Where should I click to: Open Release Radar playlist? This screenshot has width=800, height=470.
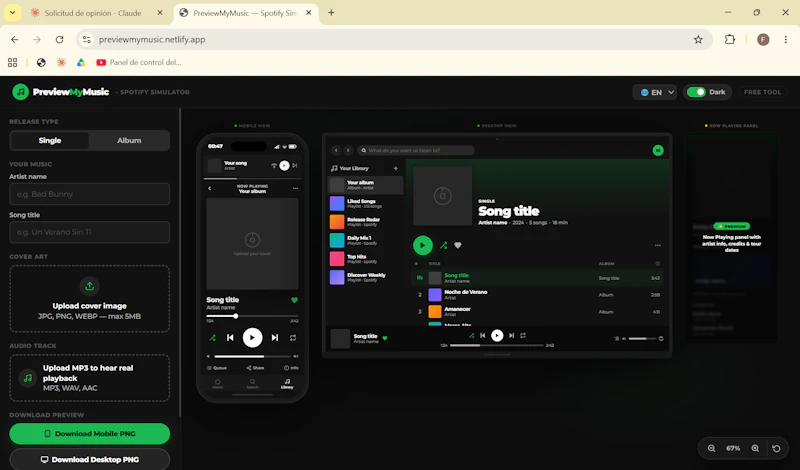point(365,222)
